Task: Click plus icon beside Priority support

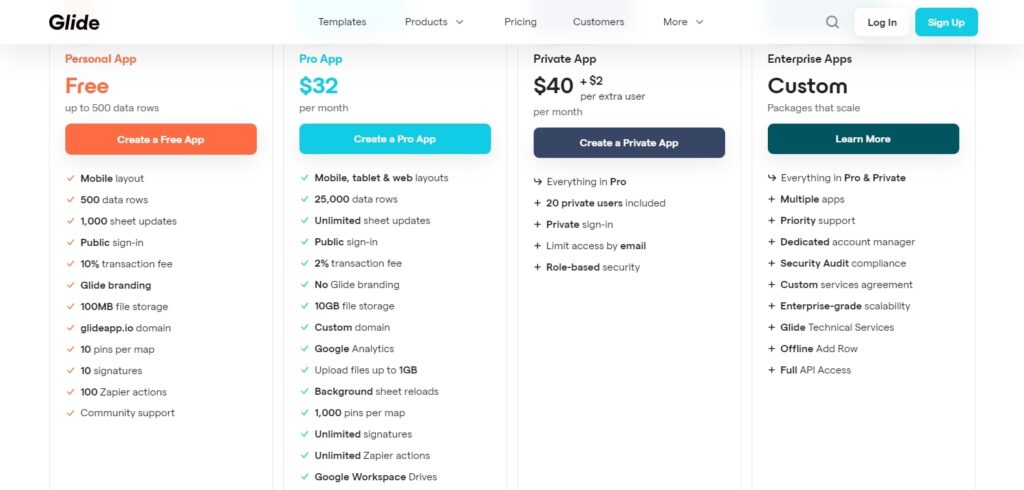Action: 772,221
